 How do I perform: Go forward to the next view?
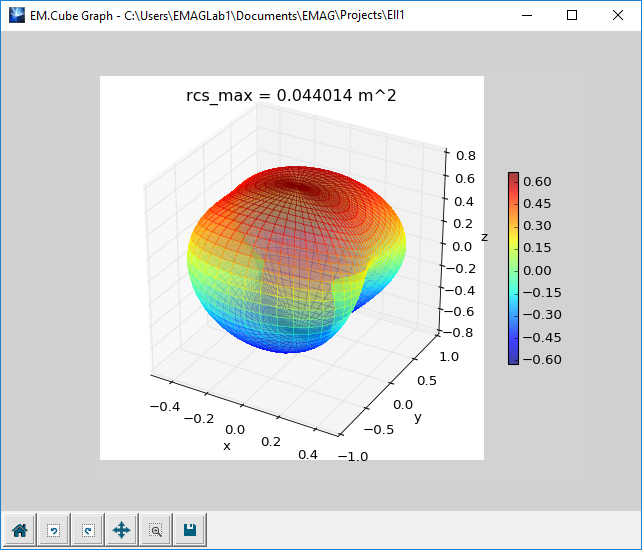point(88,530)
